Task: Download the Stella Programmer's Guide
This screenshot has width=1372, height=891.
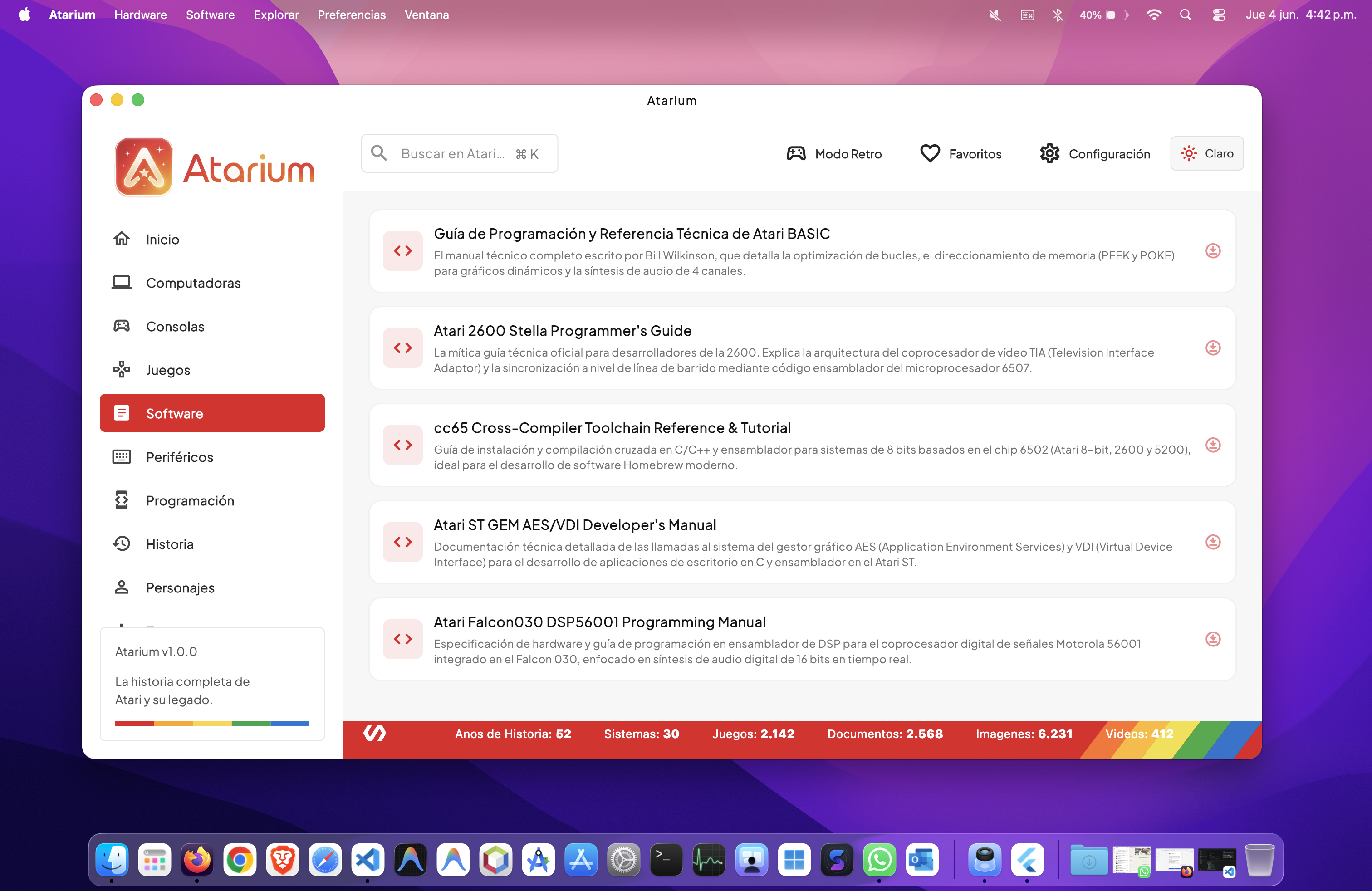Action: click(x=1213, y=348)
